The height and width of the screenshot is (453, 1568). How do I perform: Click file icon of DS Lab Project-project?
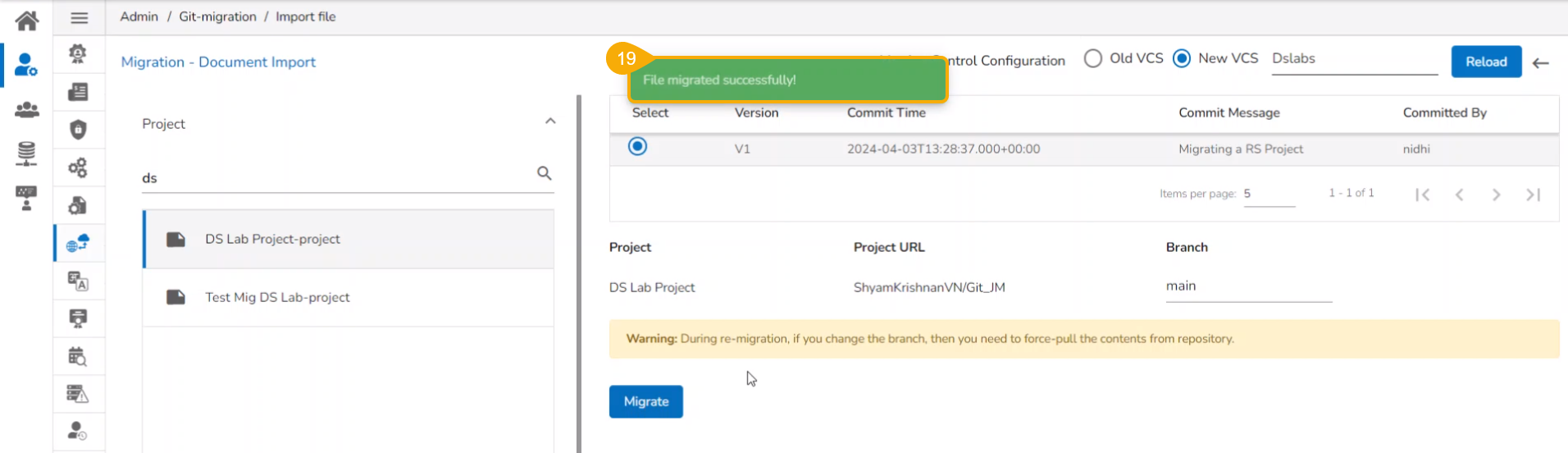point(175,239)
